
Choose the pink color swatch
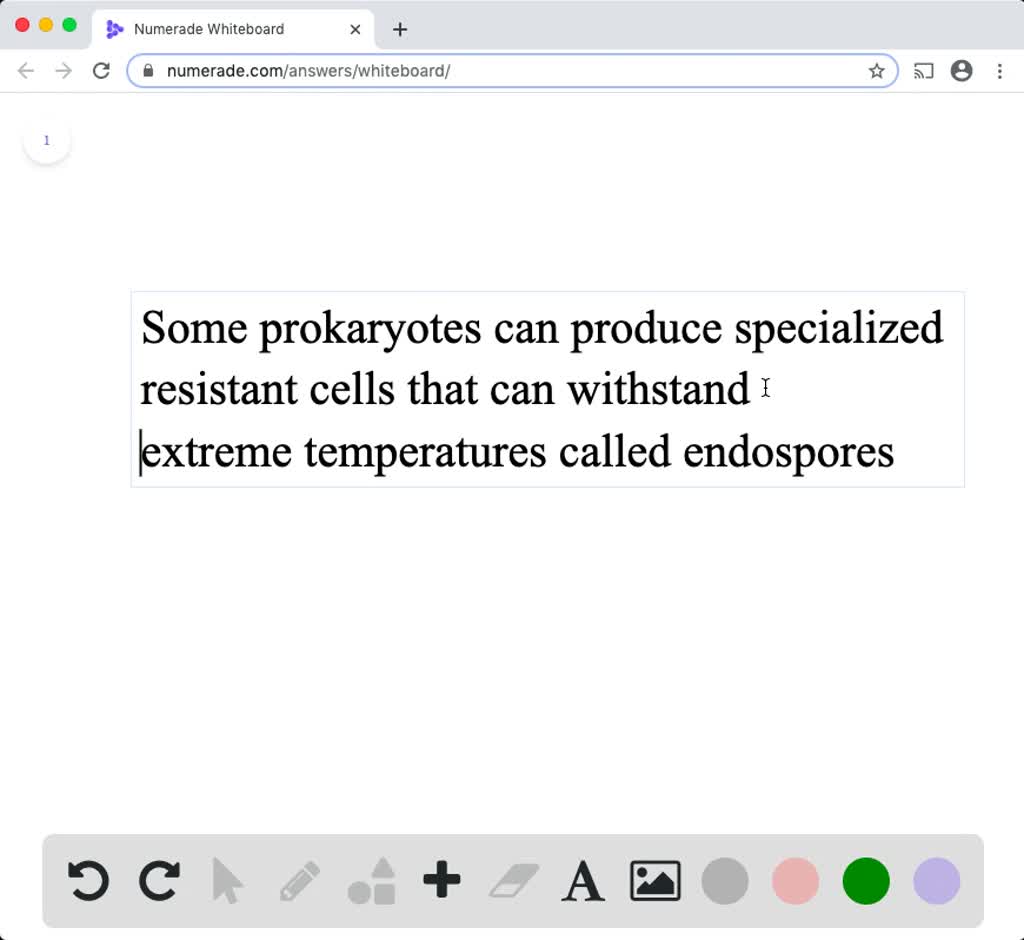pyautogui.click(x=796, y=881)
